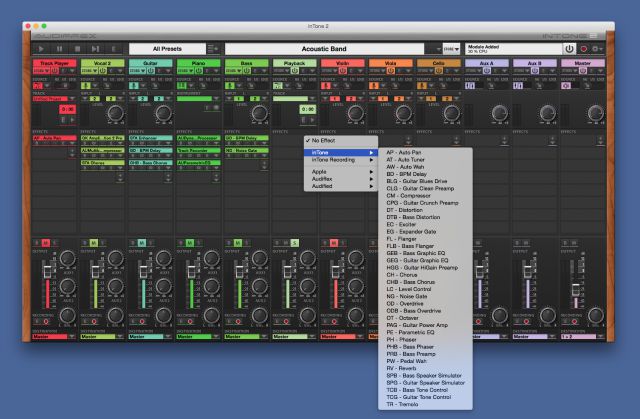The image size is (640, 419).
Task: Click the Guitar microphone source icon
Action: coord(133,86)
